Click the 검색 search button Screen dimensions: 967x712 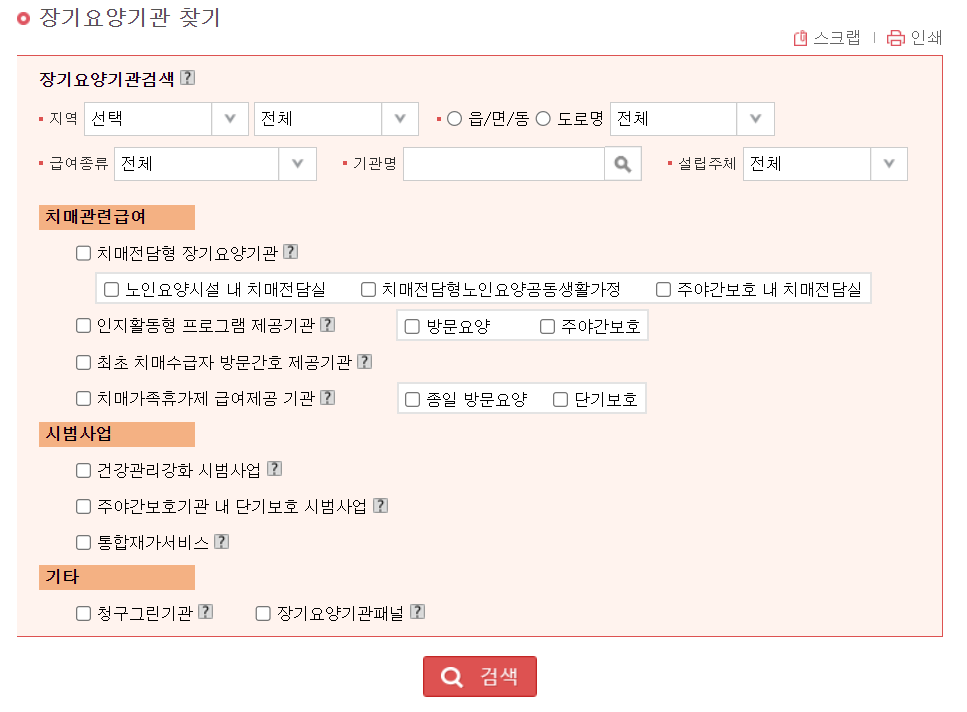479,676
